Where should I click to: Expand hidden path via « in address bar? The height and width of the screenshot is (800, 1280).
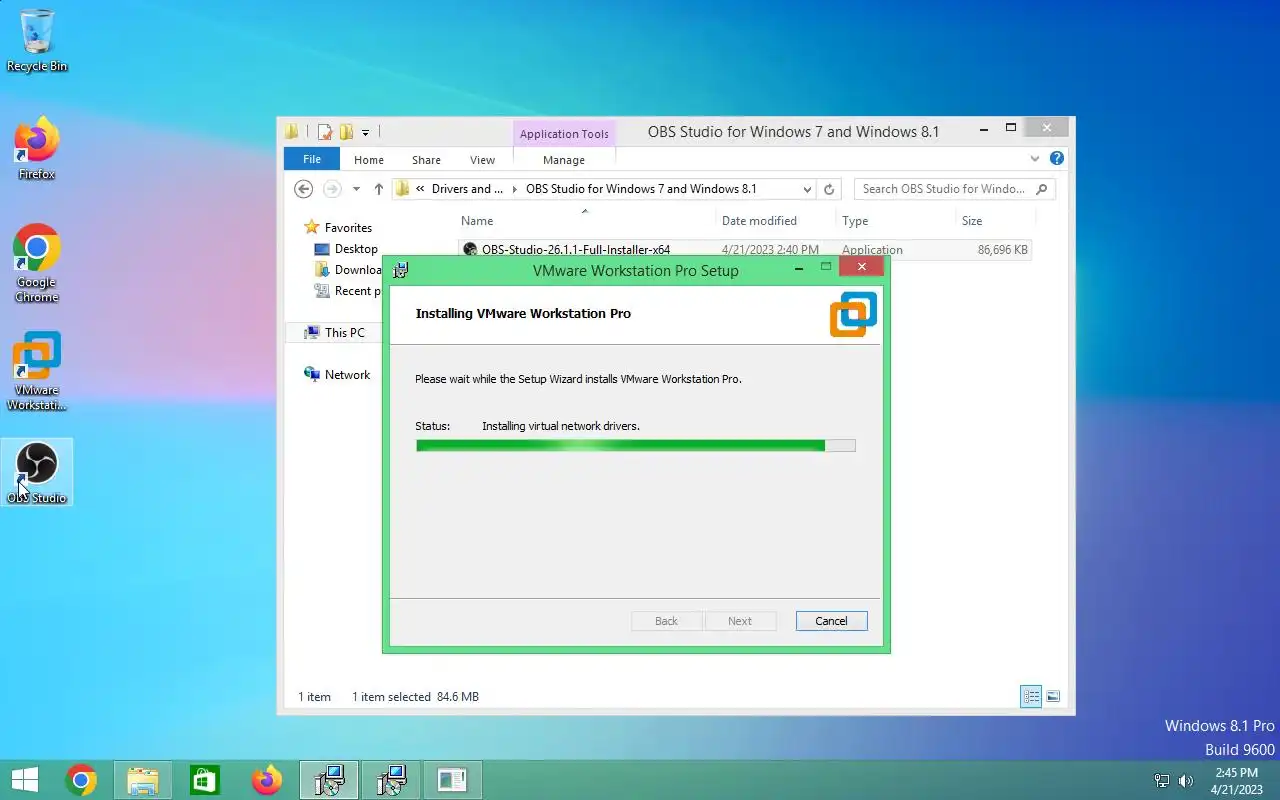tap(421, 189)
